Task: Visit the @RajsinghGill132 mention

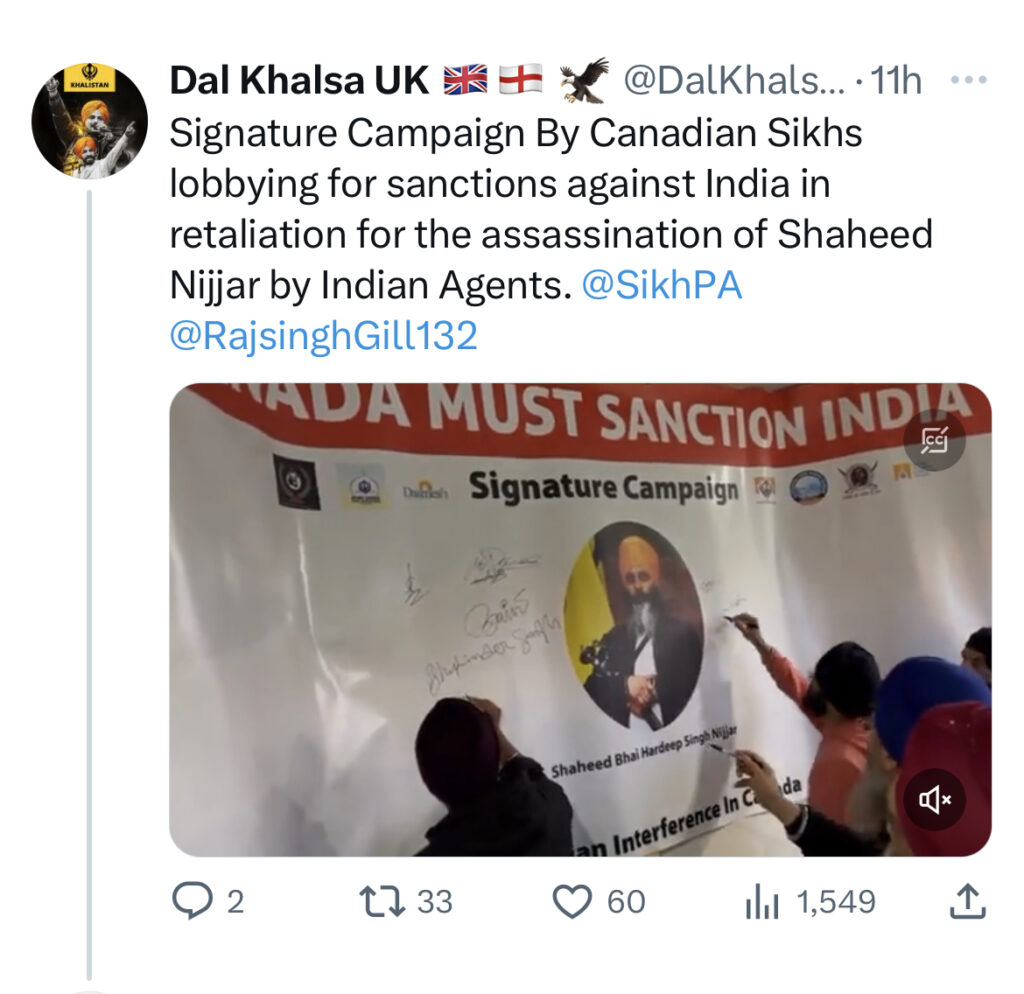Action: (x=323, y=336)
